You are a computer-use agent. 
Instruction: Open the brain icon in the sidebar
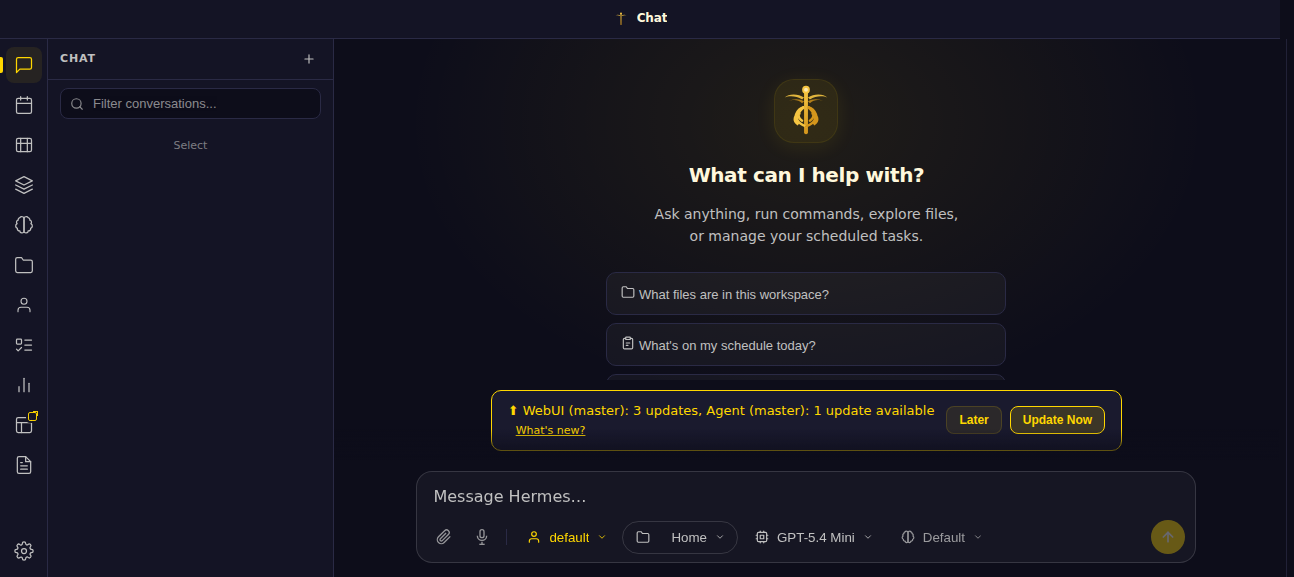tap(24, 225)
